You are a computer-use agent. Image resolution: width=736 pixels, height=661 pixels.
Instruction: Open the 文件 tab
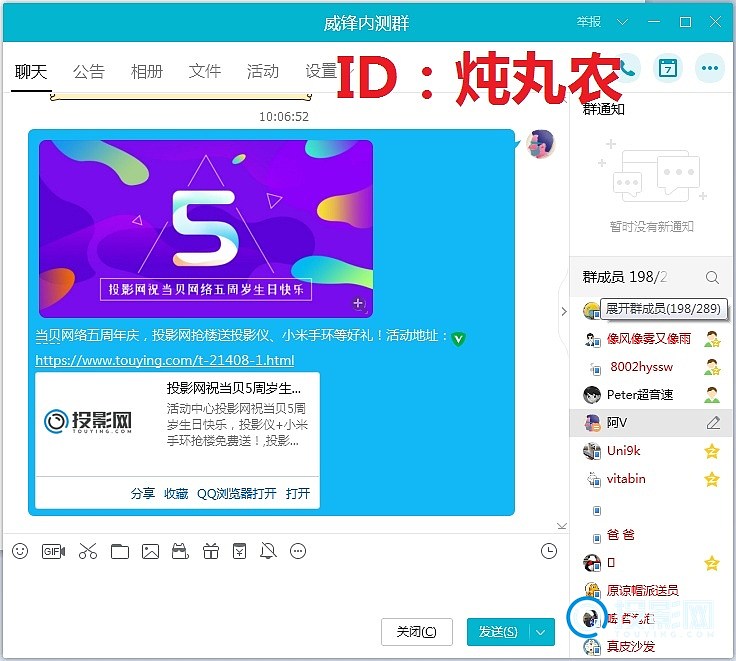(205, 72)
